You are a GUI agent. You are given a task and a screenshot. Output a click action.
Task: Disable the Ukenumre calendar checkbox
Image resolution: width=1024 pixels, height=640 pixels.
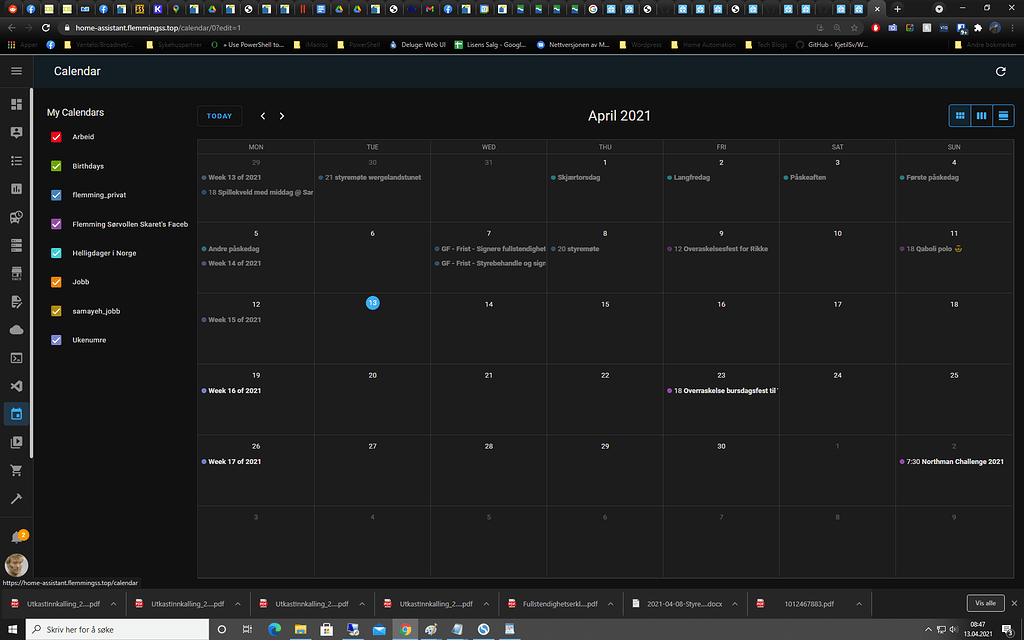[56, 340]
